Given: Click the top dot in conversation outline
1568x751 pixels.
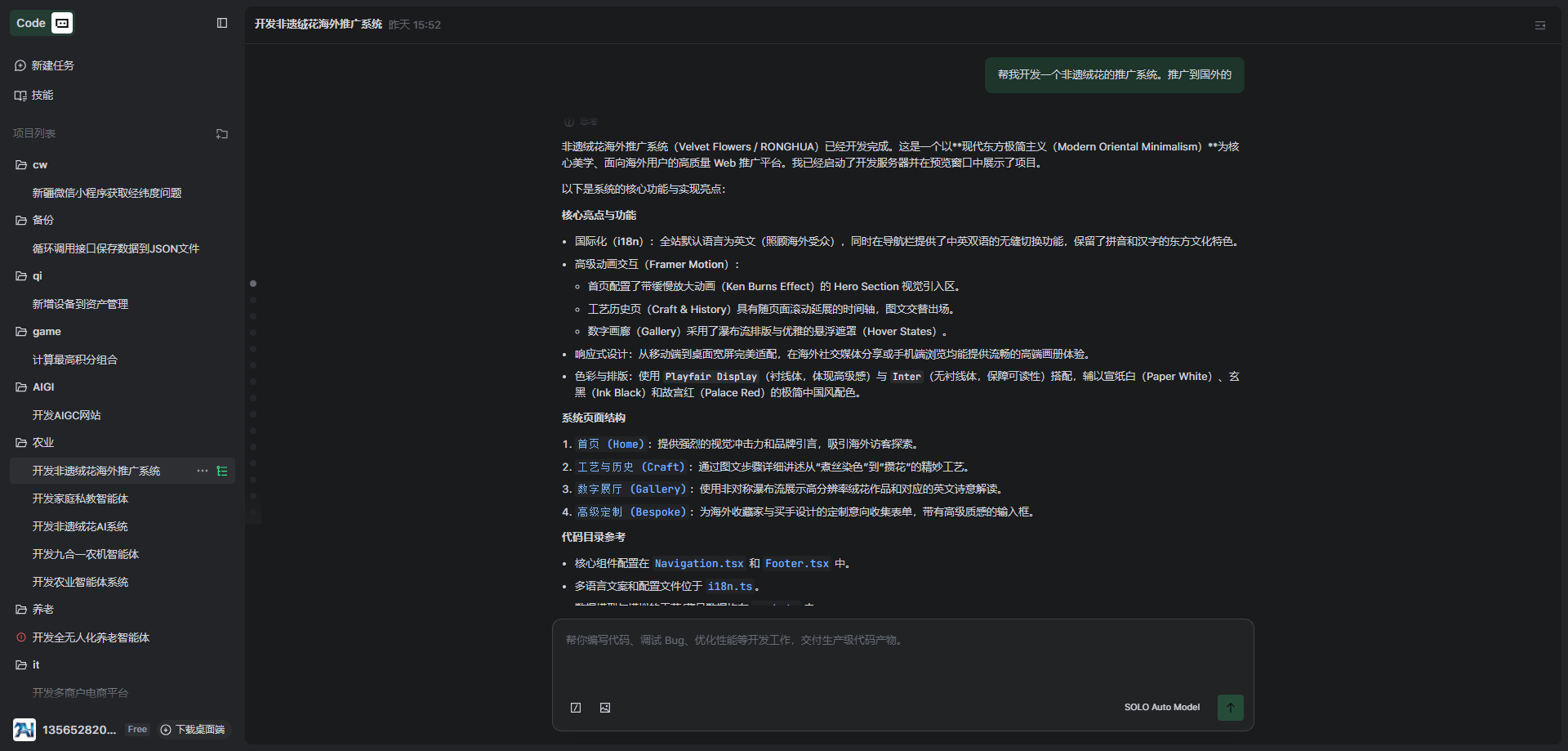Looking at the screenshot, I should 253,284.
